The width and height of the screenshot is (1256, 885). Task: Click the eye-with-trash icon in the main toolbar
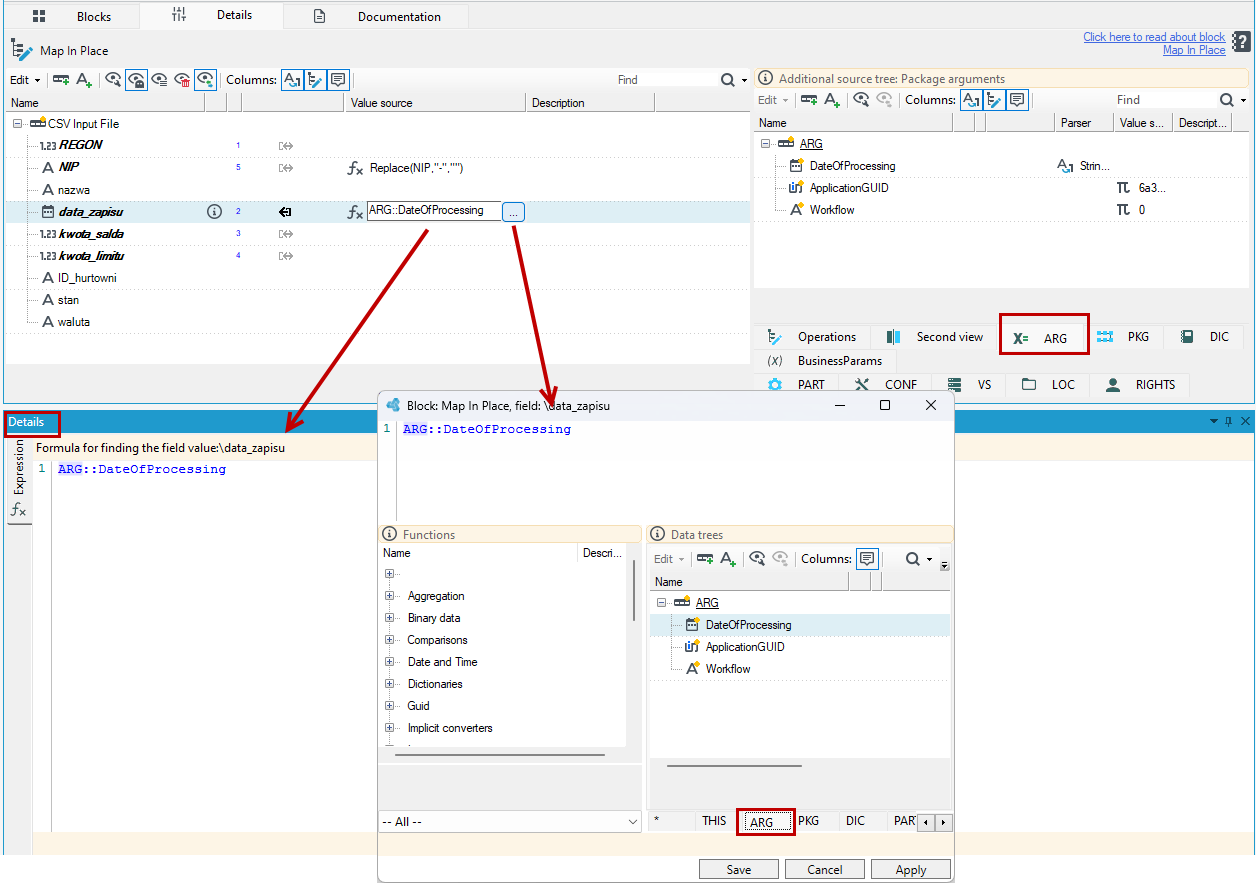182,80
